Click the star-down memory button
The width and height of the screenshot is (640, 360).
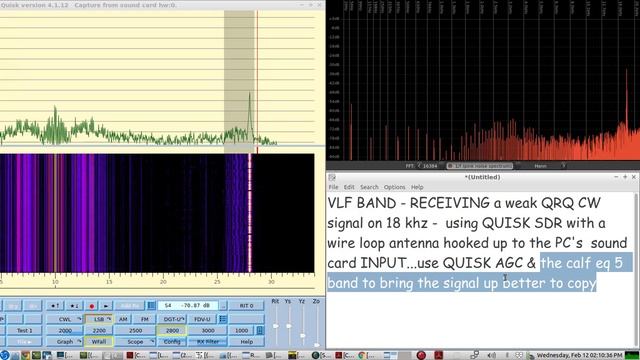[74, 306]
